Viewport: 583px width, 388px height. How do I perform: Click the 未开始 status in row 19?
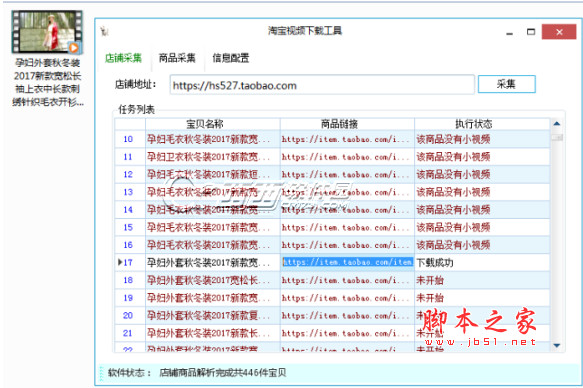(x=430, y=298)
